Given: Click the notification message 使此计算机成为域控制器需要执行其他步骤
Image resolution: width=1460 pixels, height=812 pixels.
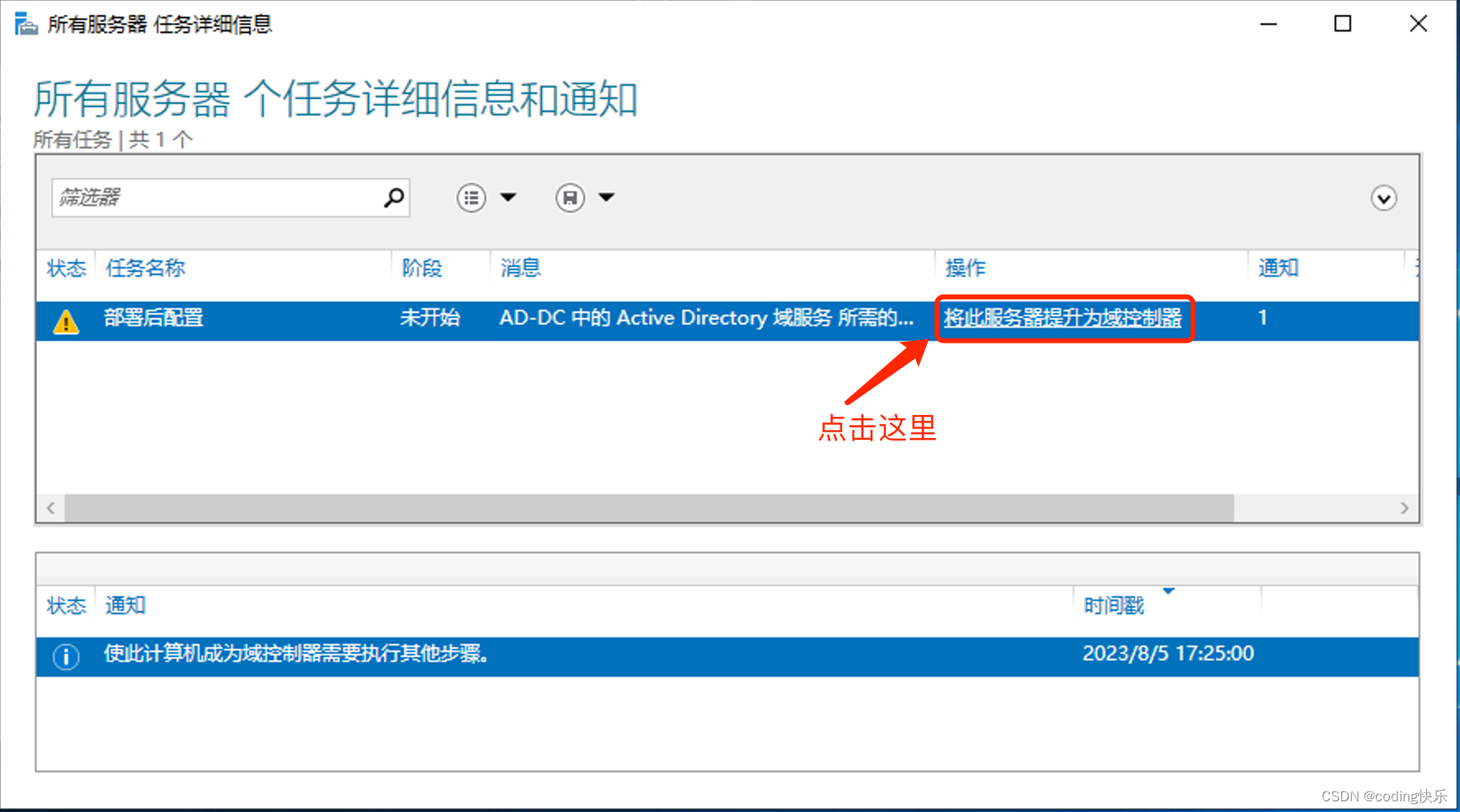Looking at the screenshot, I should (x=297, y=655).
